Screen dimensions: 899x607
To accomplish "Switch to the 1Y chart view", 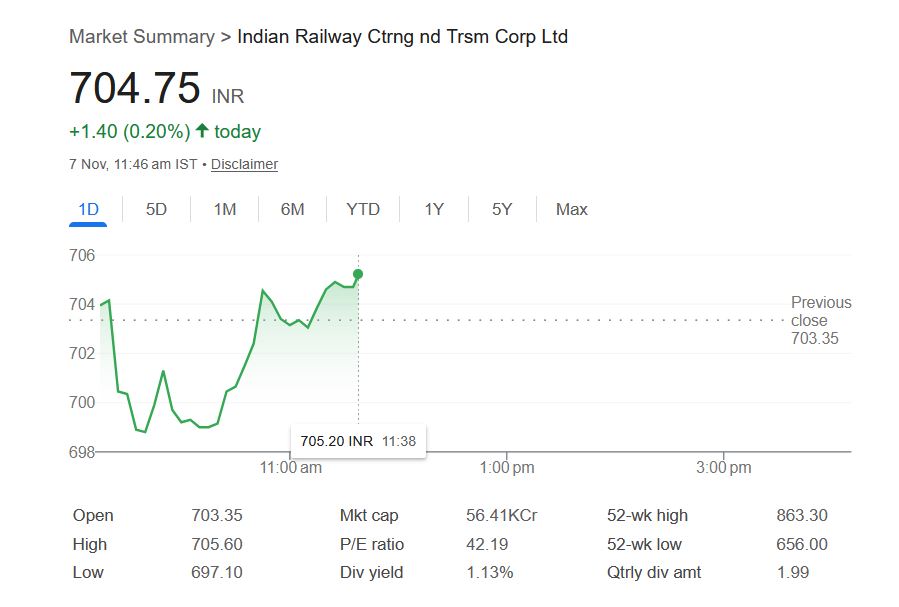I will coord(434,209).
